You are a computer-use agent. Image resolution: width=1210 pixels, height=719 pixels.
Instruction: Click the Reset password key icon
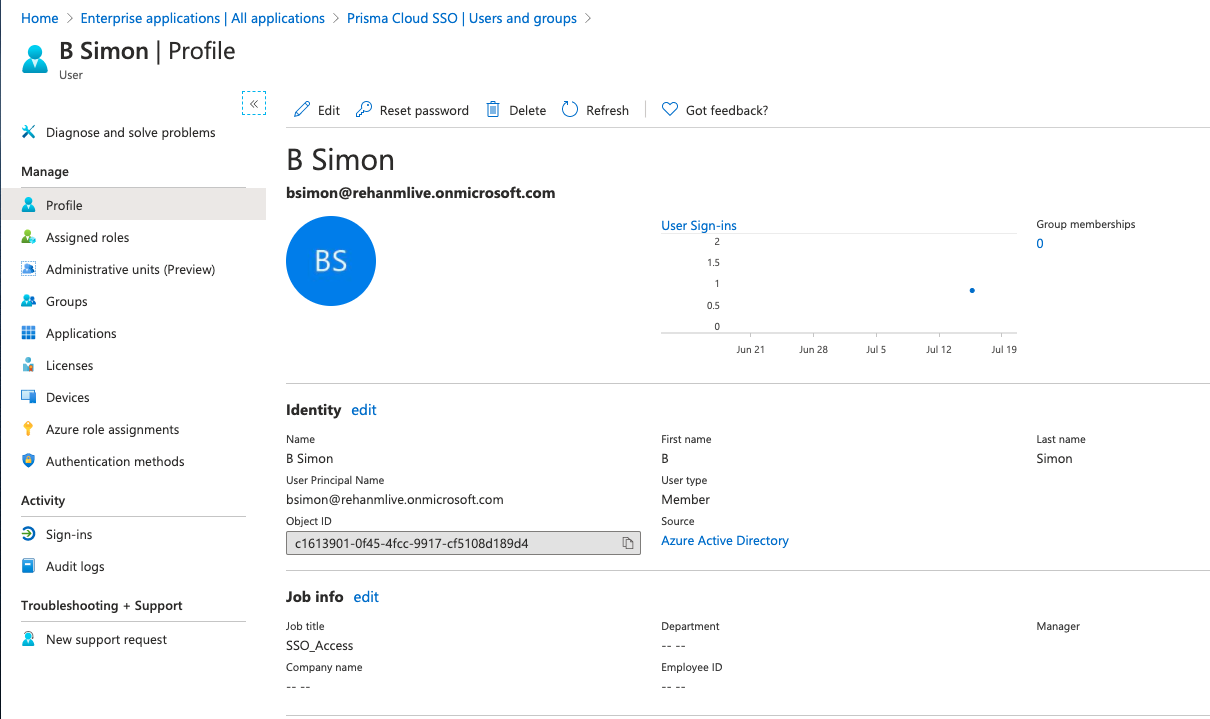pyautogui.click(x=364, y=110)
